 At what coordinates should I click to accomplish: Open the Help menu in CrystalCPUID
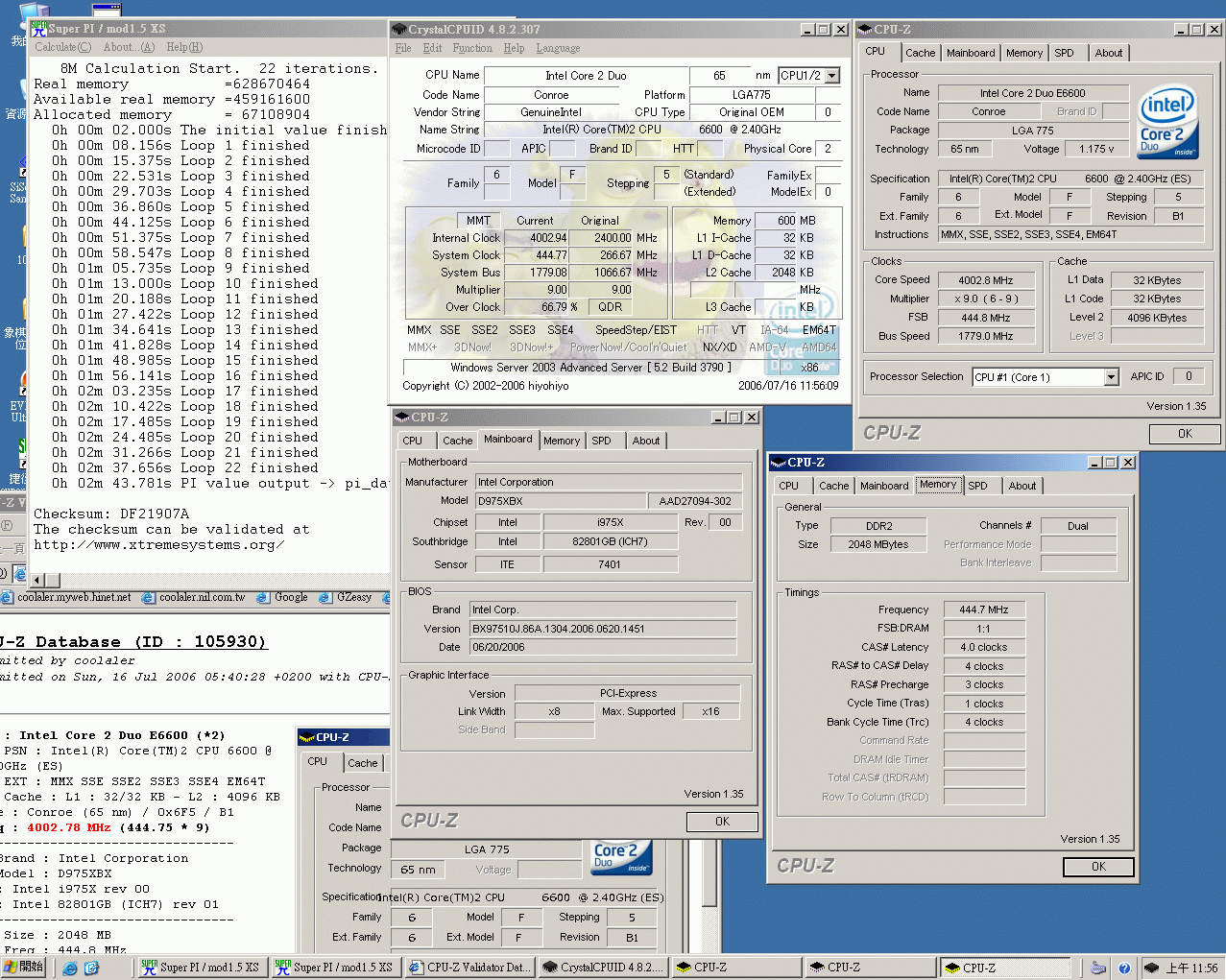pos(515,48)
